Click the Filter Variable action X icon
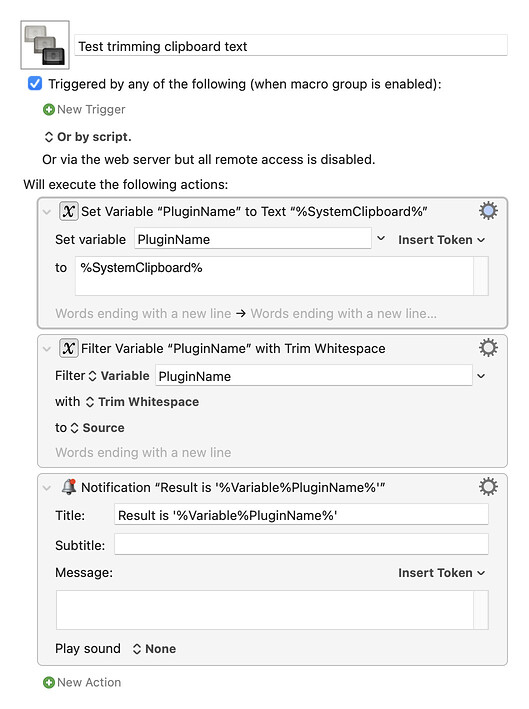 (x=69, y=348)
